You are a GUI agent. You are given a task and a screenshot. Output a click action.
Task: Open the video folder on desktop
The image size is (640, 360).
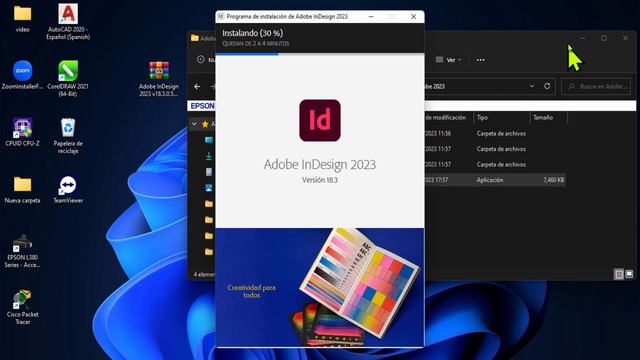click(x=22, y=18)
